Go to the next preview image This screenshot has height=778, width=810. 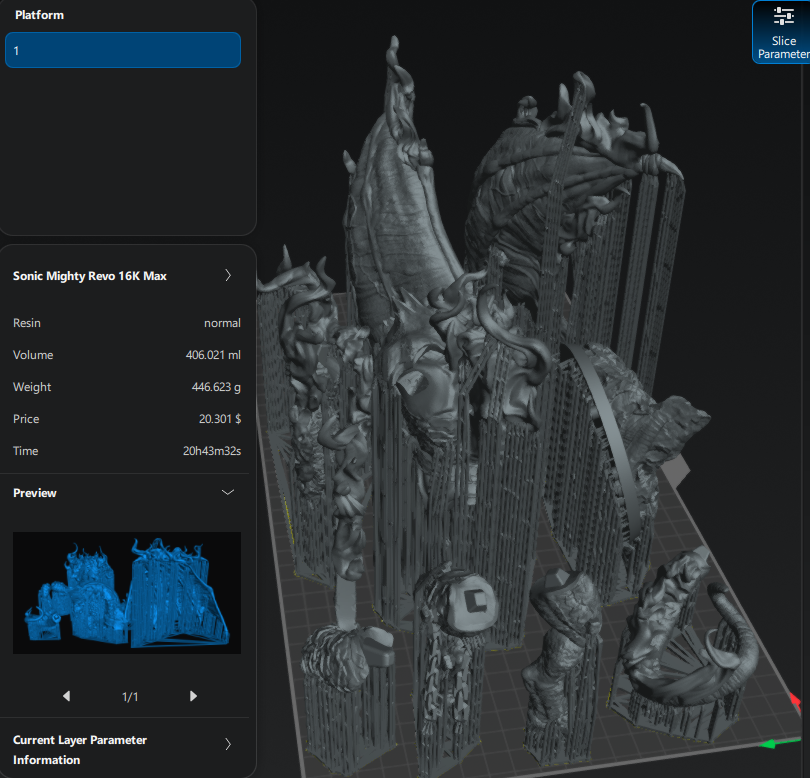click(193, 696)
